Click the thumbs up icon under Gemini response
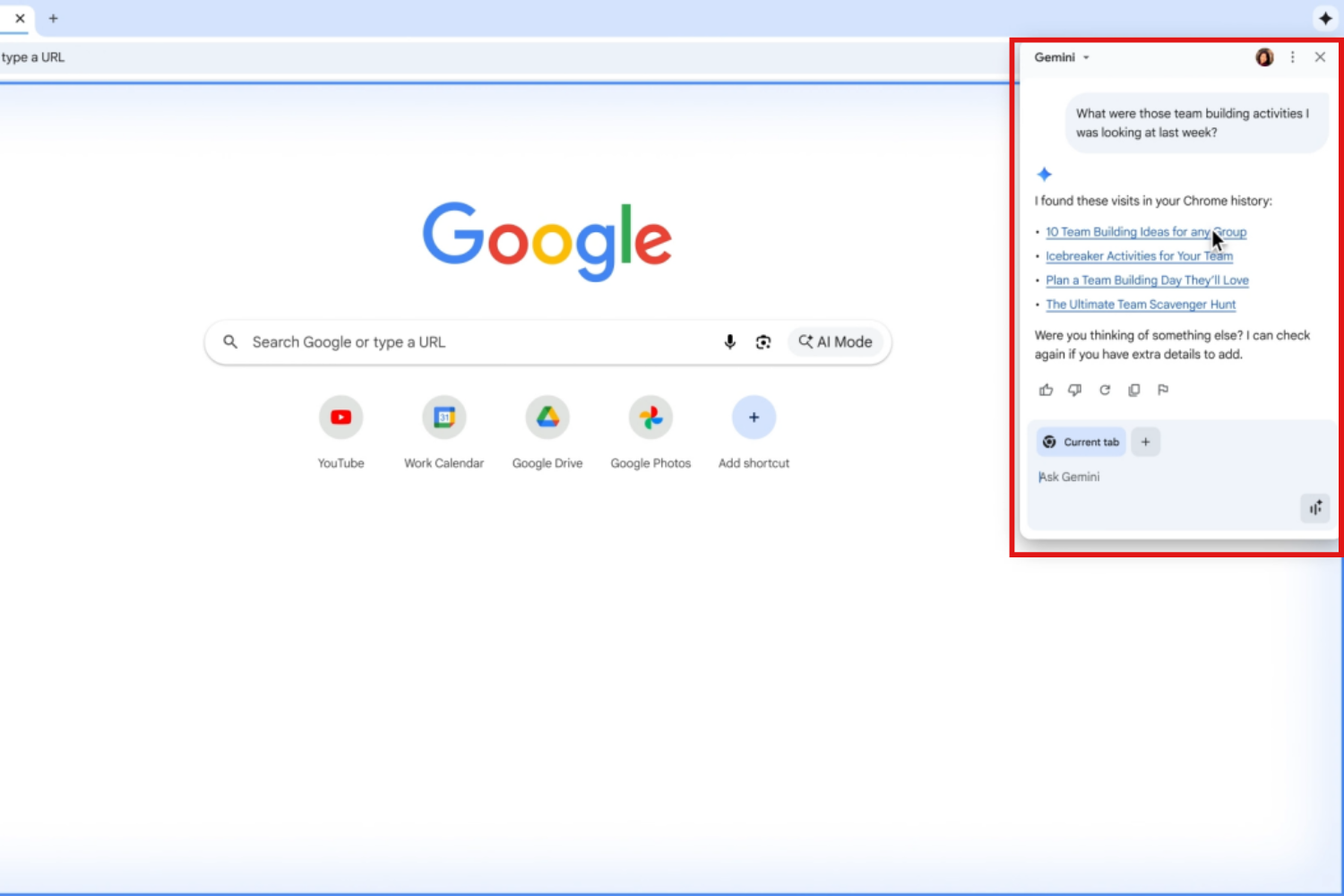Image resolution: width=1344 pixels, height=896 pixels. tap(1046, 390)
